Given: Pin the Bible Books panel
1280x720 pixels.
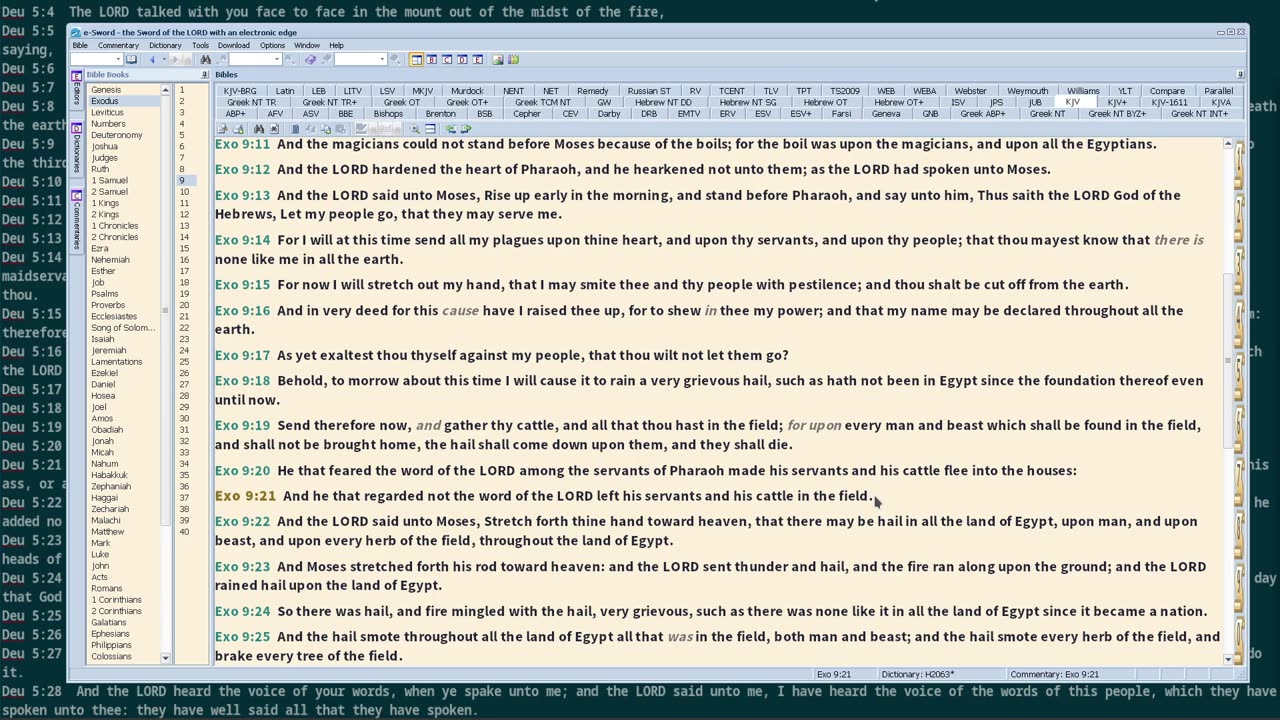Looking at the screenshot, I should (204, 75).
